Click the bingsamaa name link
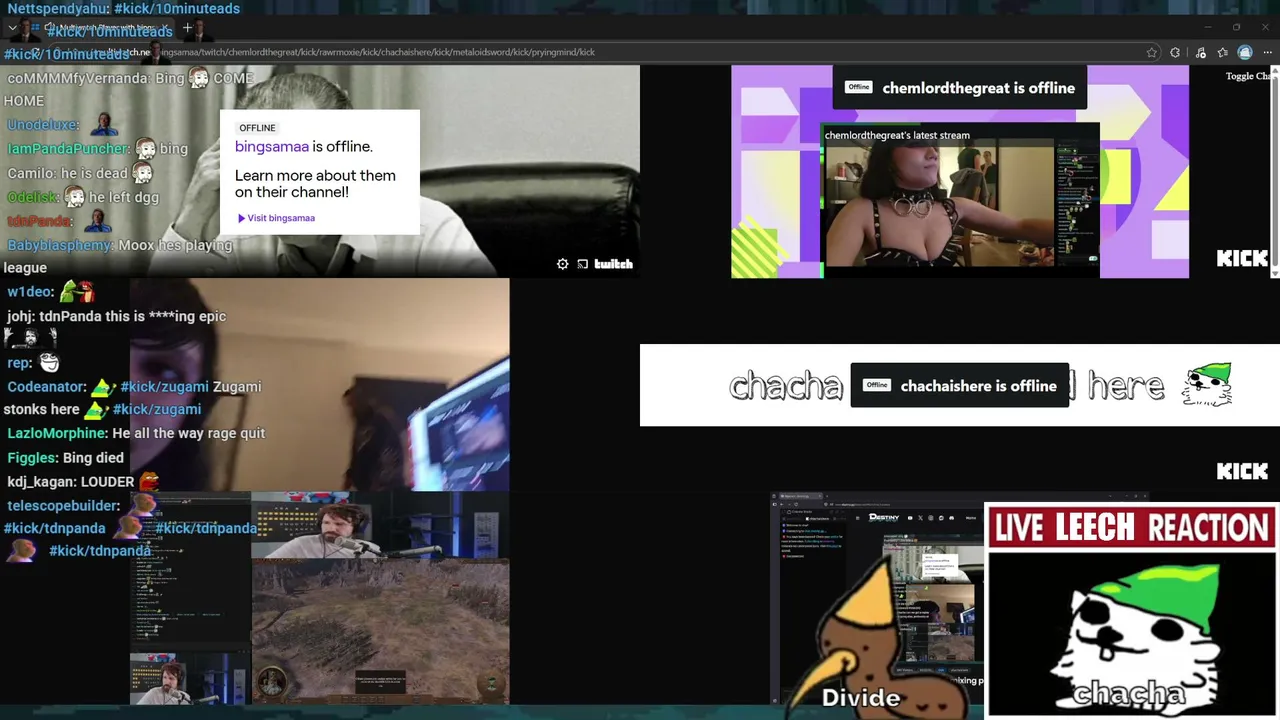The height and width of the screenshot is (720, 1280). [272, 146]
